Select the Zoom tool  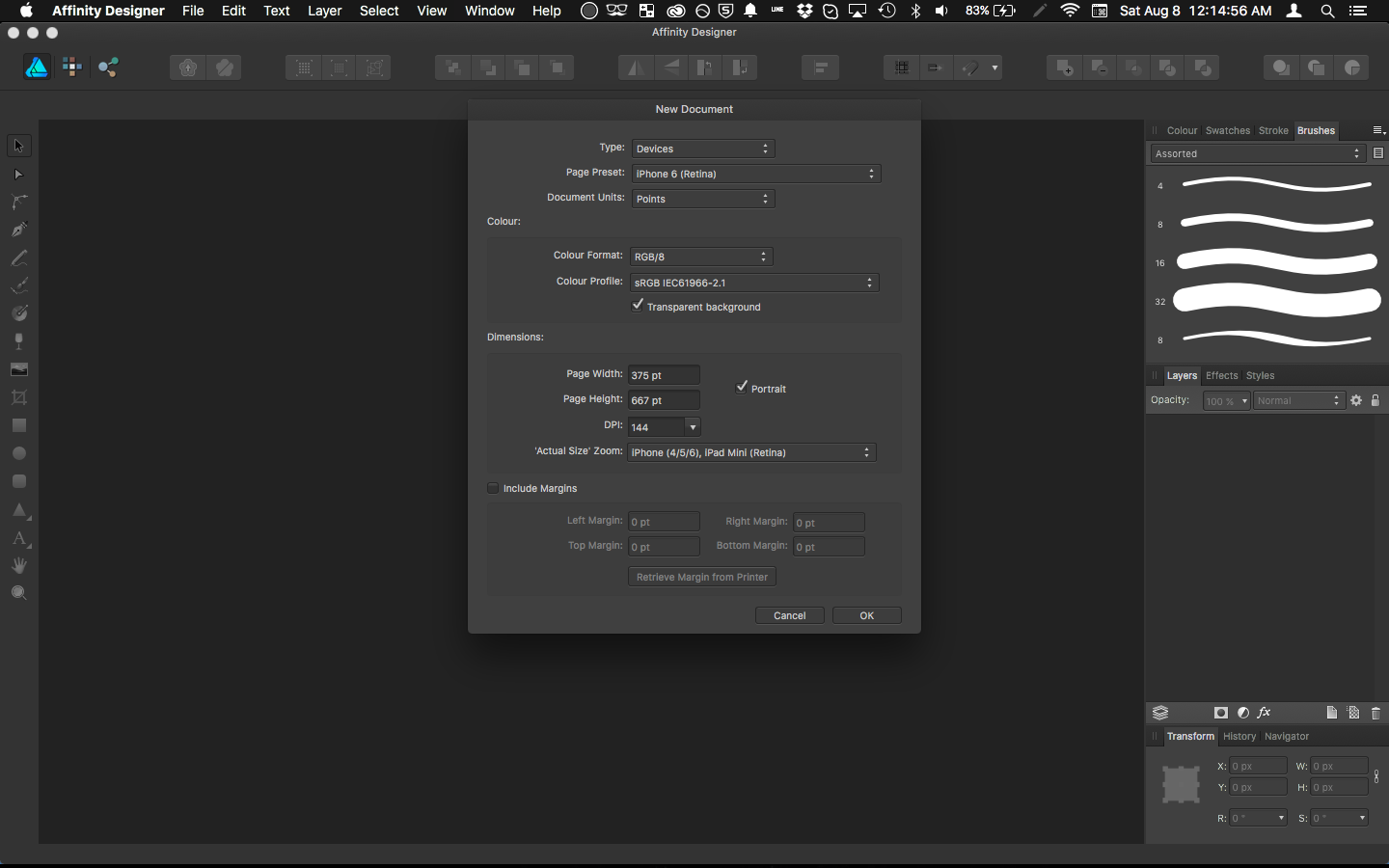point(18,593)
